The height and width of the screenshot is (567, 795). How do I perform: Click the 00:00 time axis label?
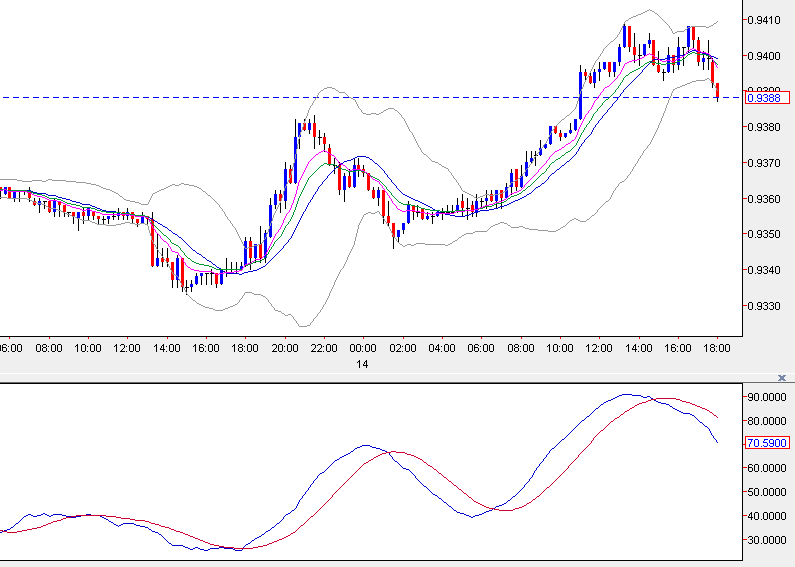[363, 348]
